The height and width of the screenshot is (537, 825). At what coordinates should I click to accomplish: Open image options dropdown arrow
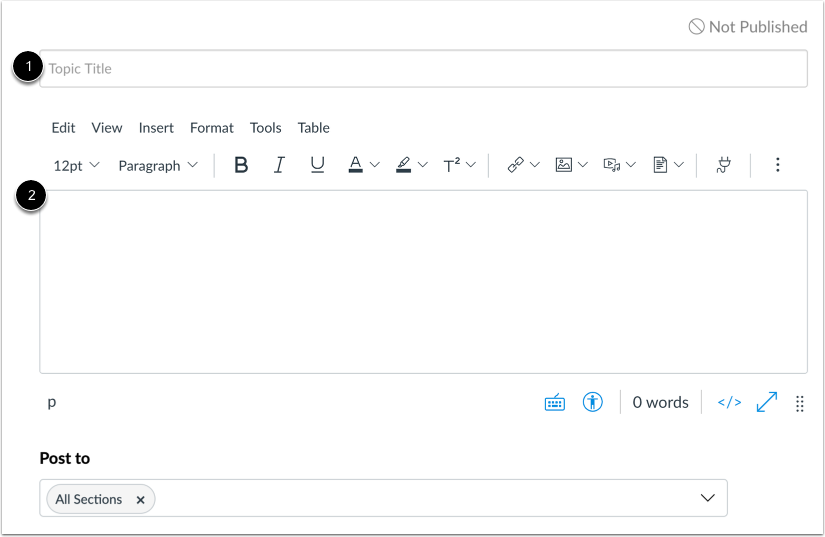(x=583, y=165)
